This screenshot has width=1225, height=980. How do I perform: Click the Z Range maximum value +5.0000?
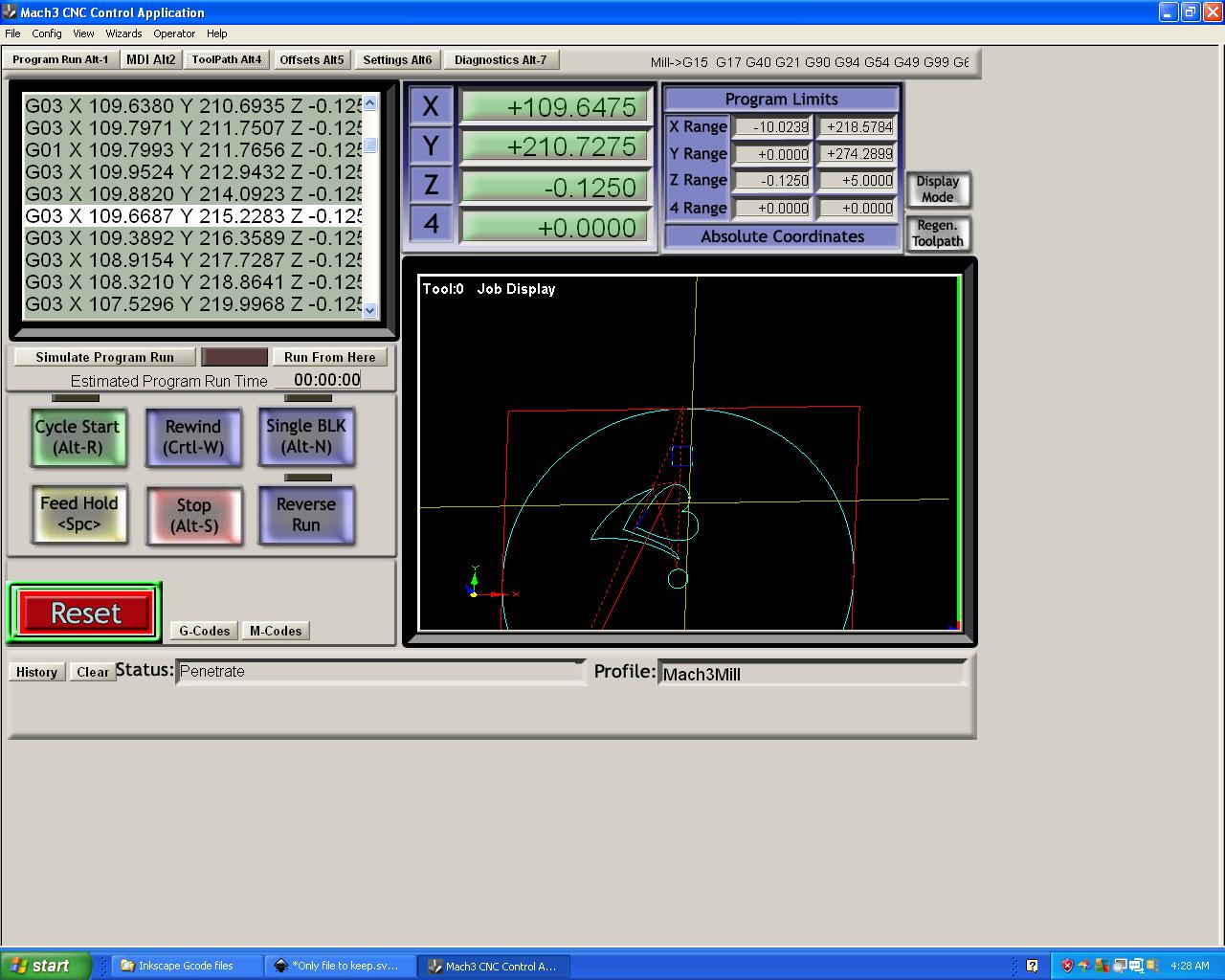point(857,180)
